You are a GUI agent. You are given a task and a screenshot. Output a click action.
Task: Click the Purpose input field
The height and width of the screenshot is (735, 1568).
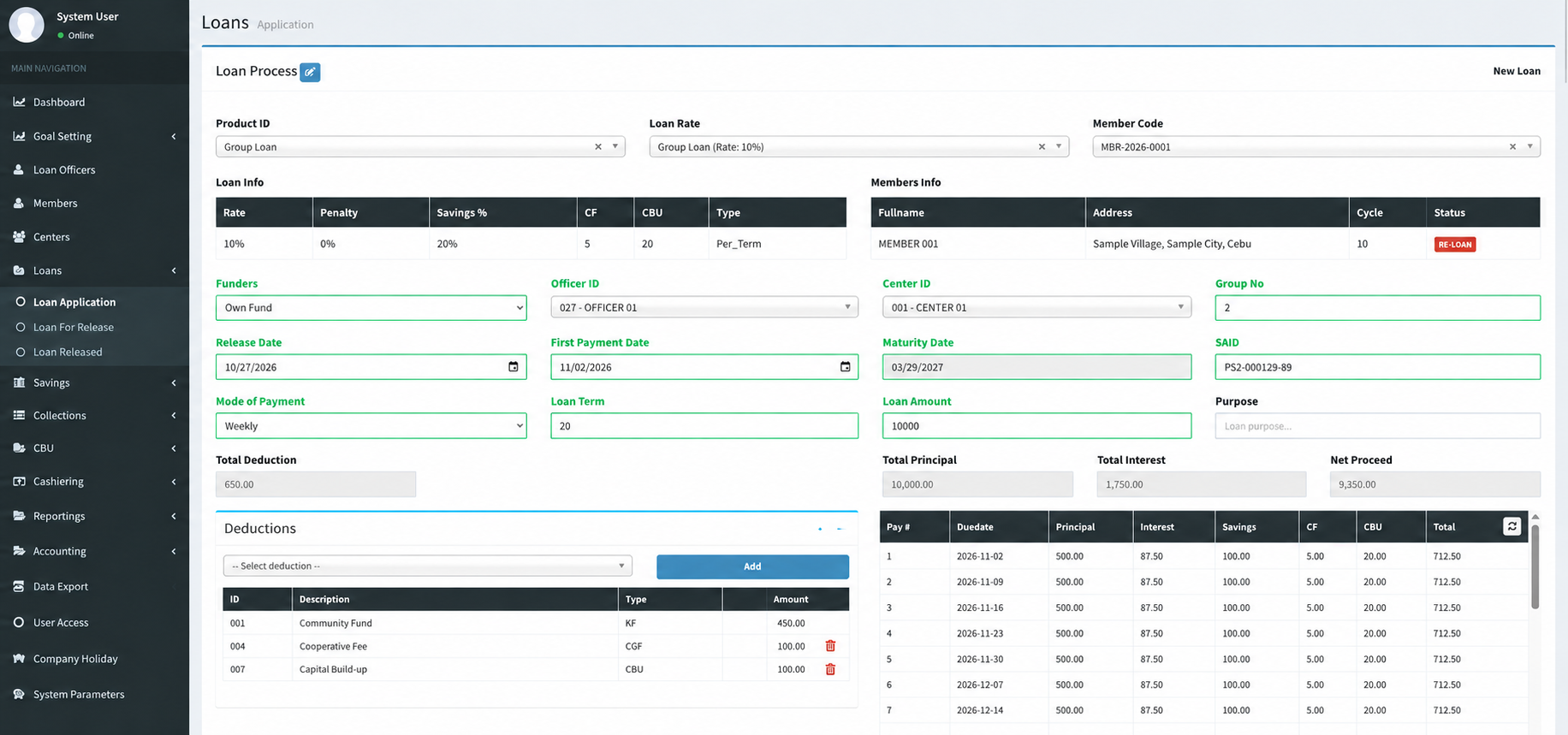[x=1377, y=426]
